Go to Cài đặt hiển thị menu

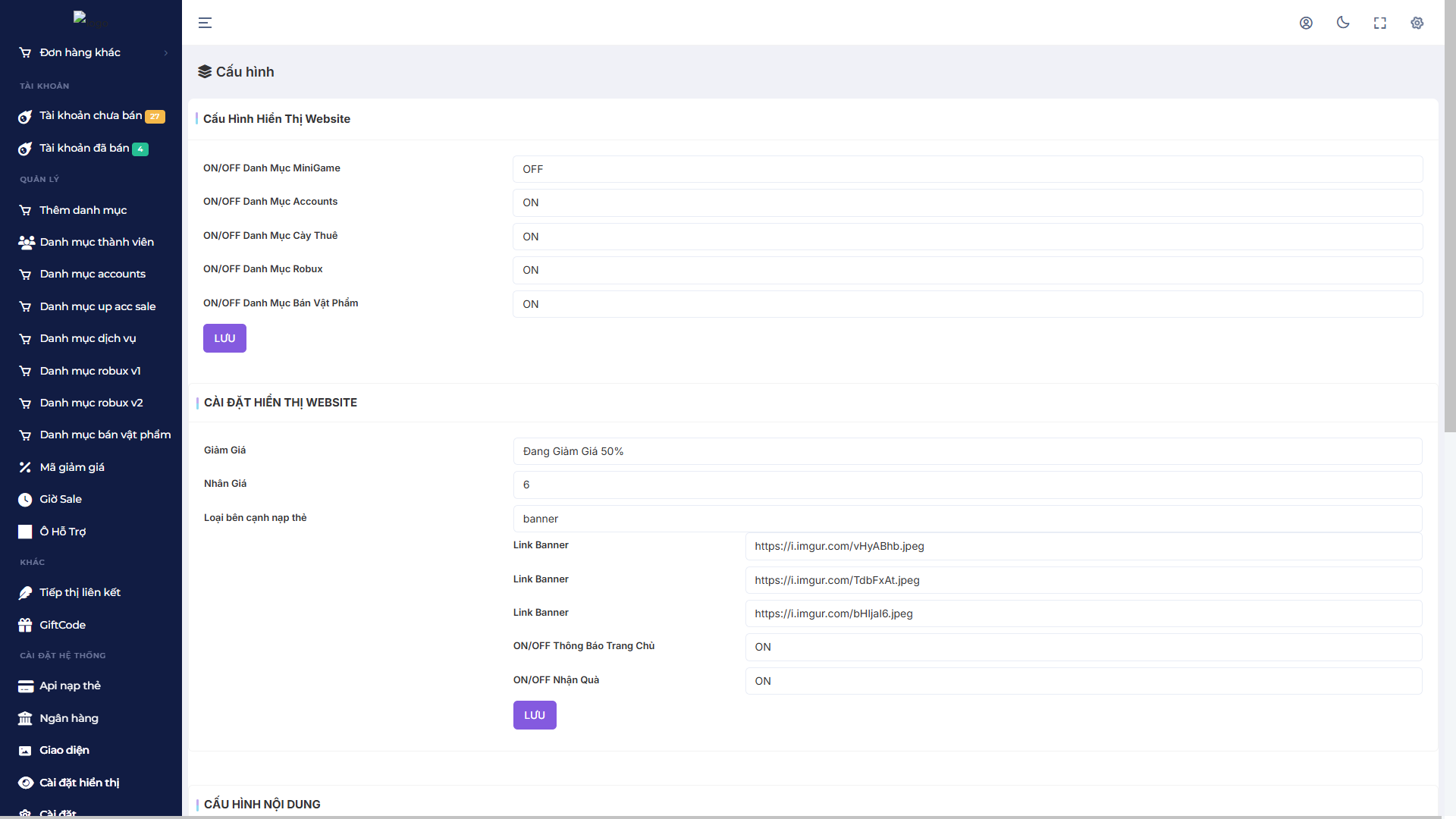click(x=79, y=783)
